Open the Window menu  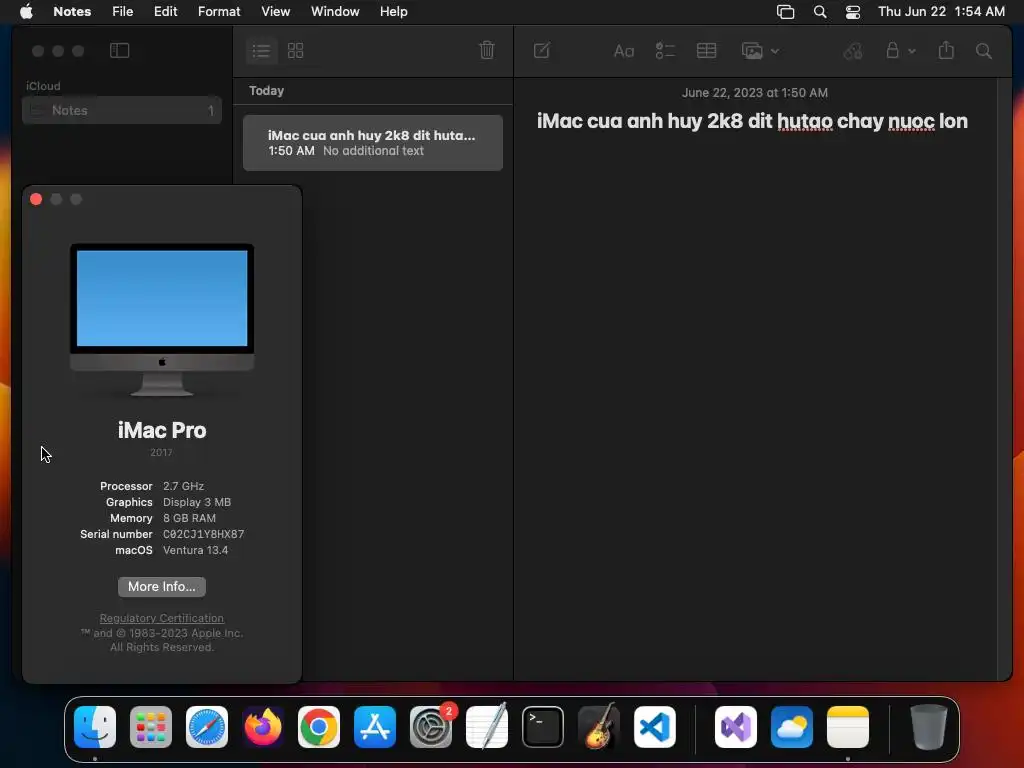[x=335, y=11]
